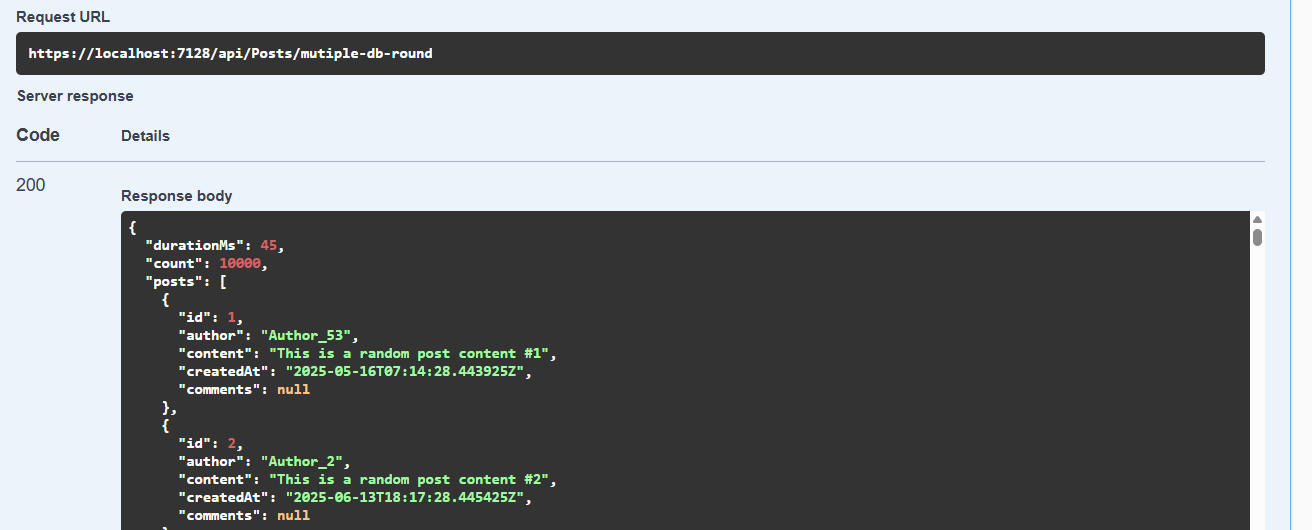The height and width of the screenshot is (530, 1312).
Task: Click the response body scrollbar thumb
Action: point(1257,237)
